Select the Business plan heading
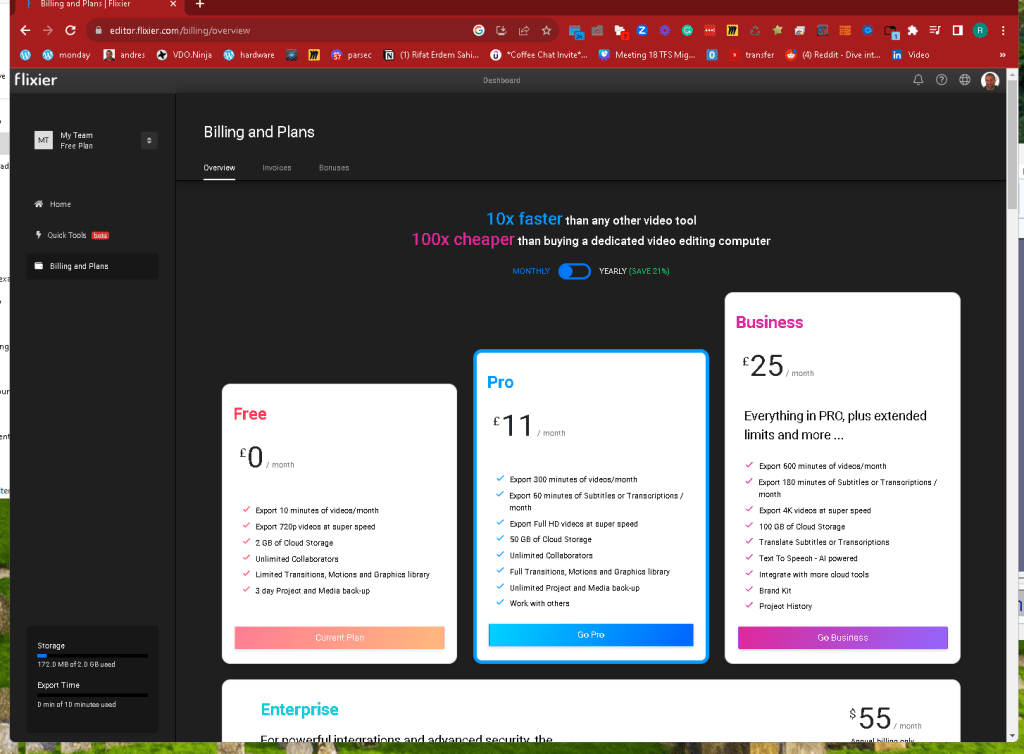This screenshot has height=754, width=1024. (x=769, y=322)
